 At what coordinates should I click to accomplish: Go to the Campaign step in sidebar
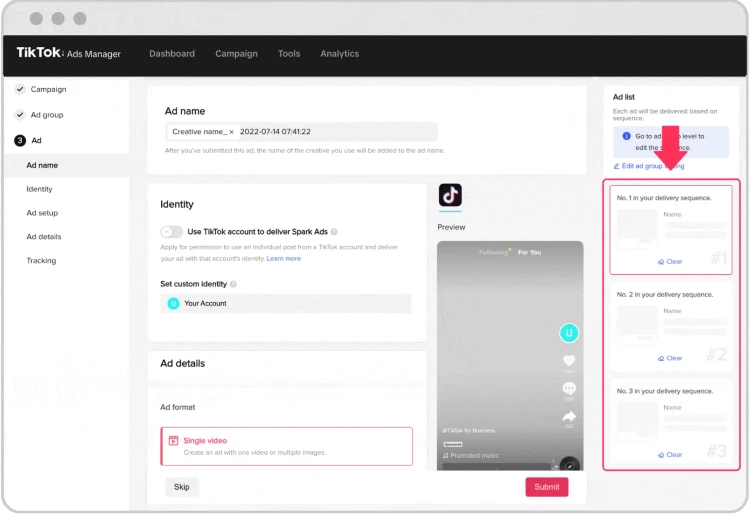point(48,89)
